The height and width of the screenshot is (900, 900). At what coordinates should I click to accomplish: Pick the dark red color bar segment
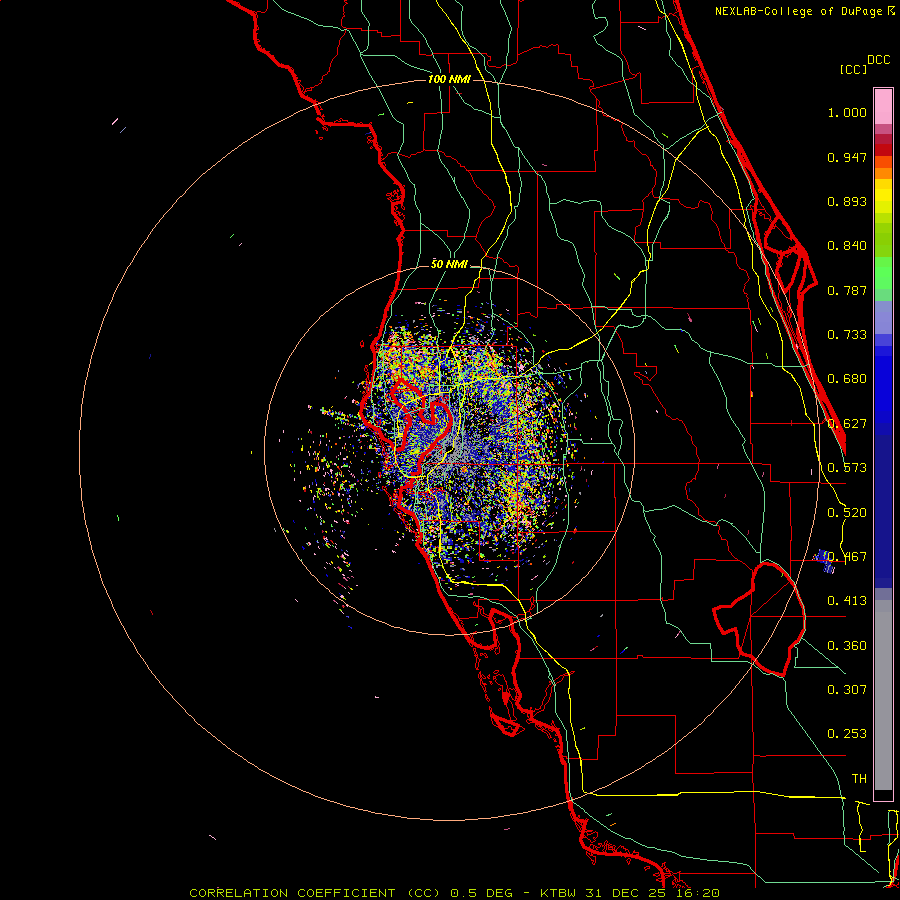(x=883, y=149)
